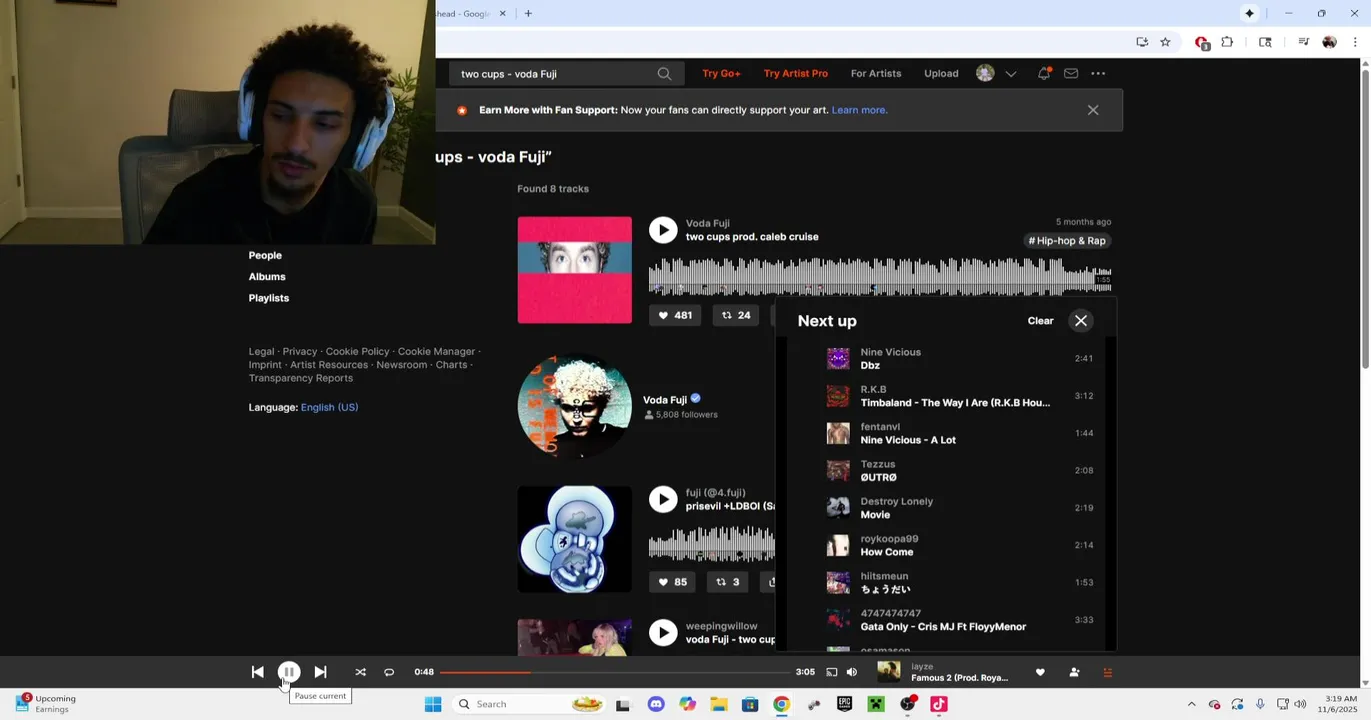
Task: Like two cups track with 481 likes
Action: click(674, 315)
